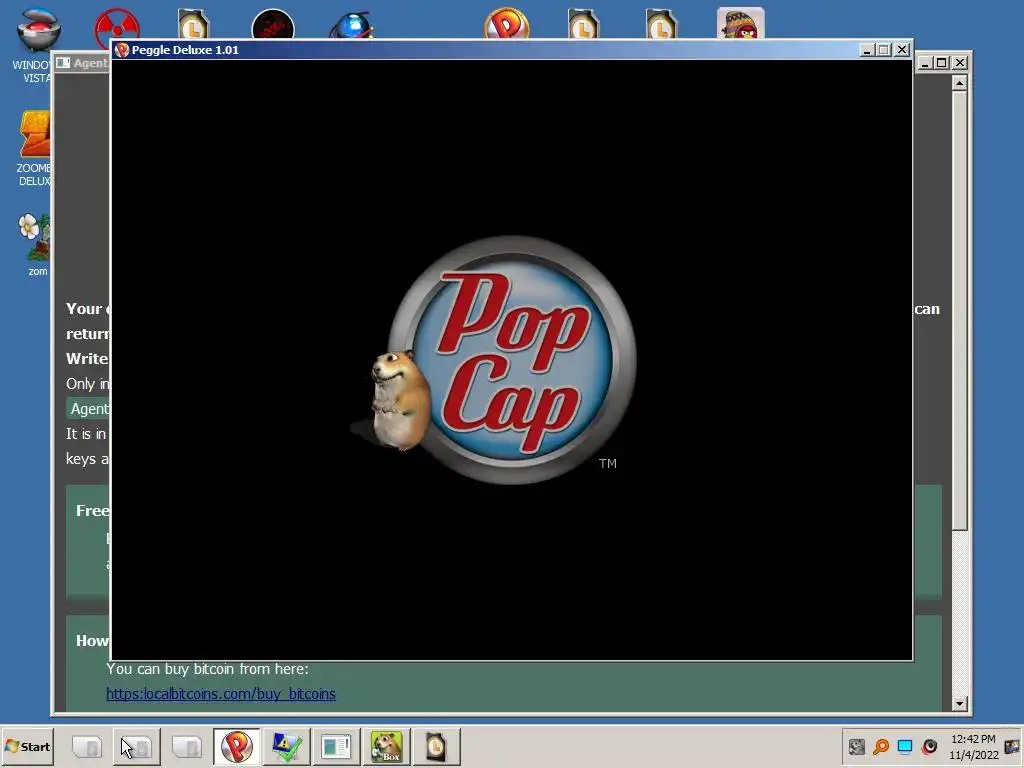The height and width of the screenshot is (768, 1024).
Task: Open the red radiation symbol desktop icon
Action: pos(116,26)
